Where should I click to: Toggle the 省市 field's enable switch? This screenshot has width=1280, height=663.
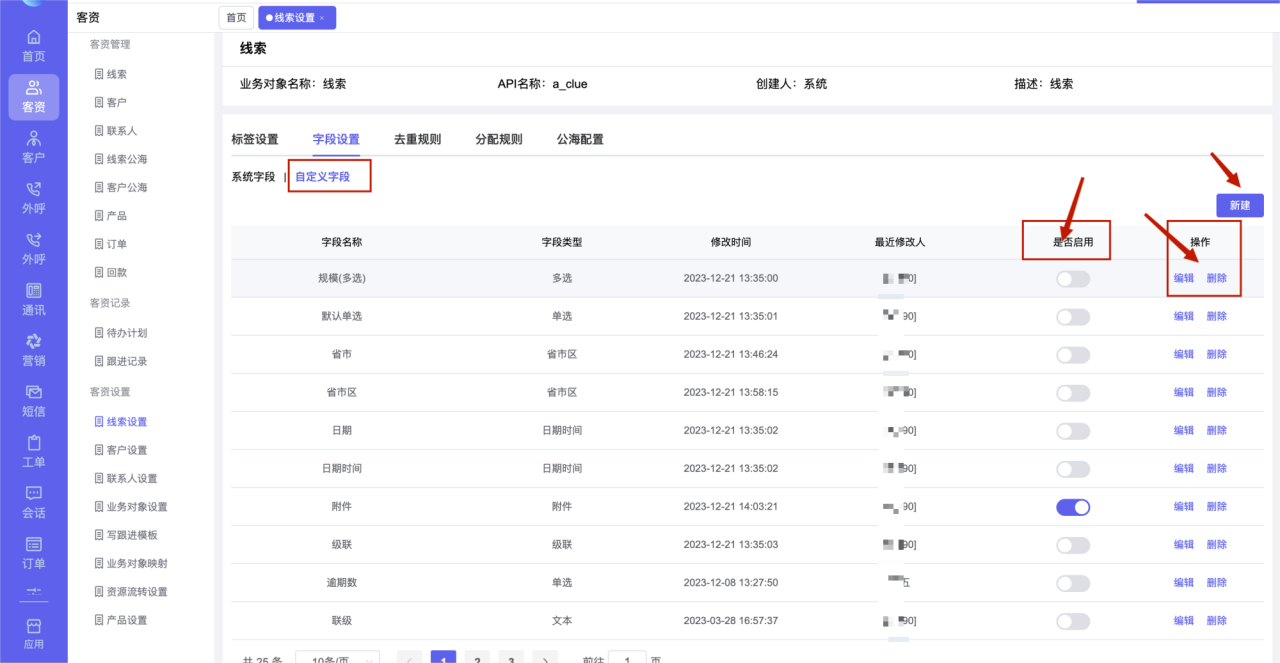point(1073,355)
